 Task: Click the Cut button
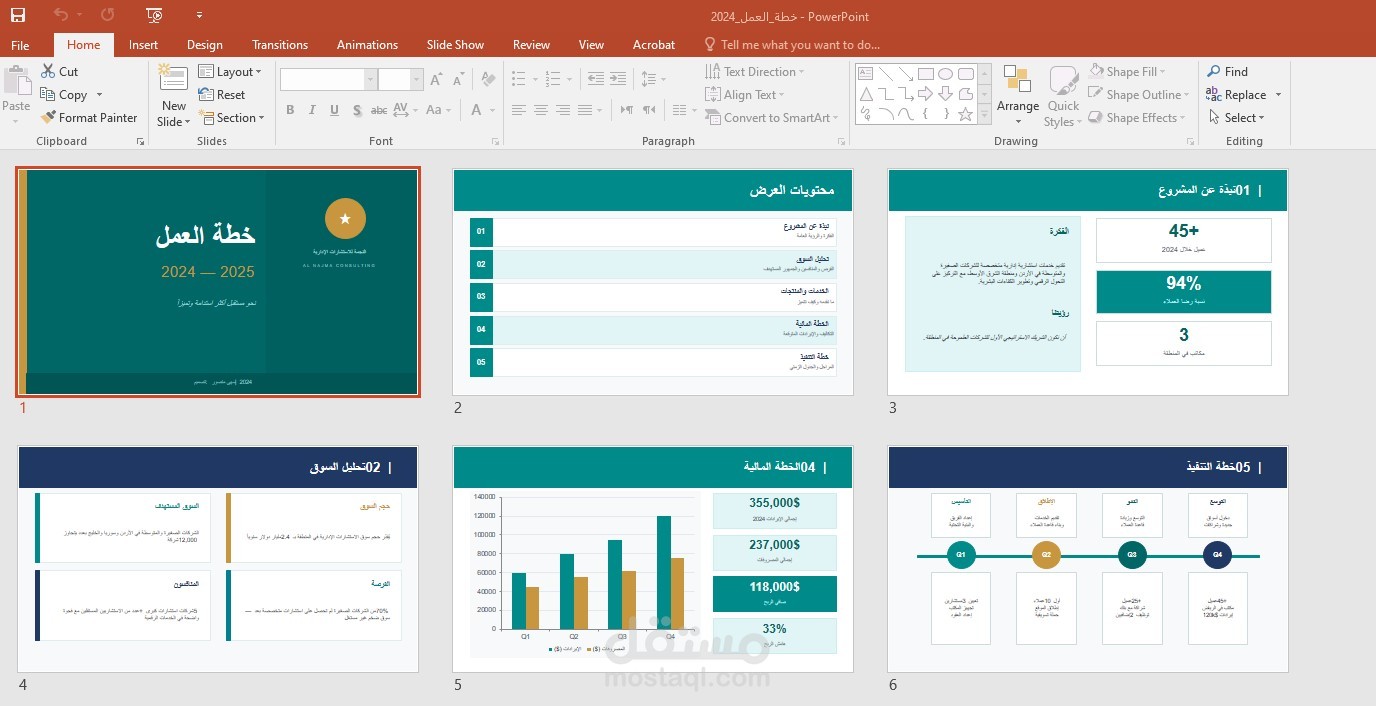[60, 72]
